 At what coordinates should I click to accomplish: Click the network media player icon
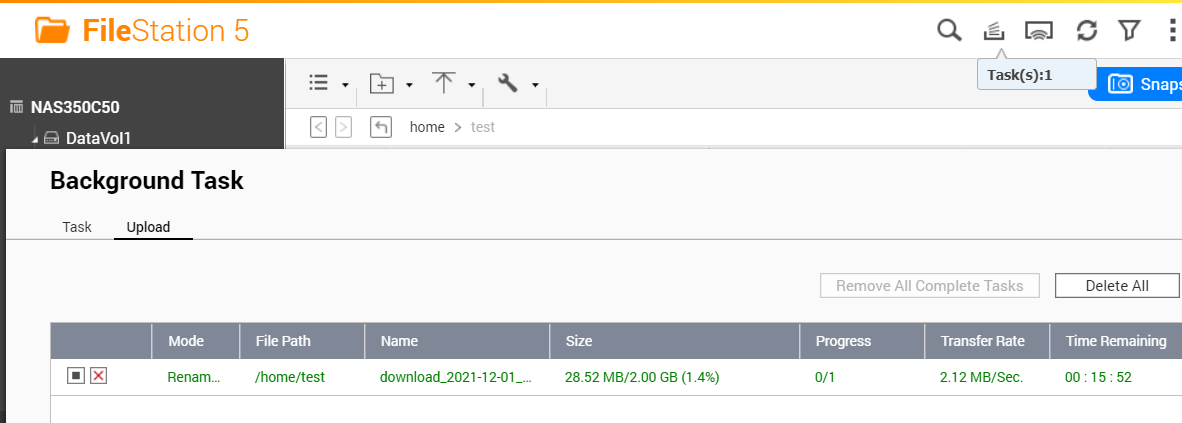click(1039, 31)
